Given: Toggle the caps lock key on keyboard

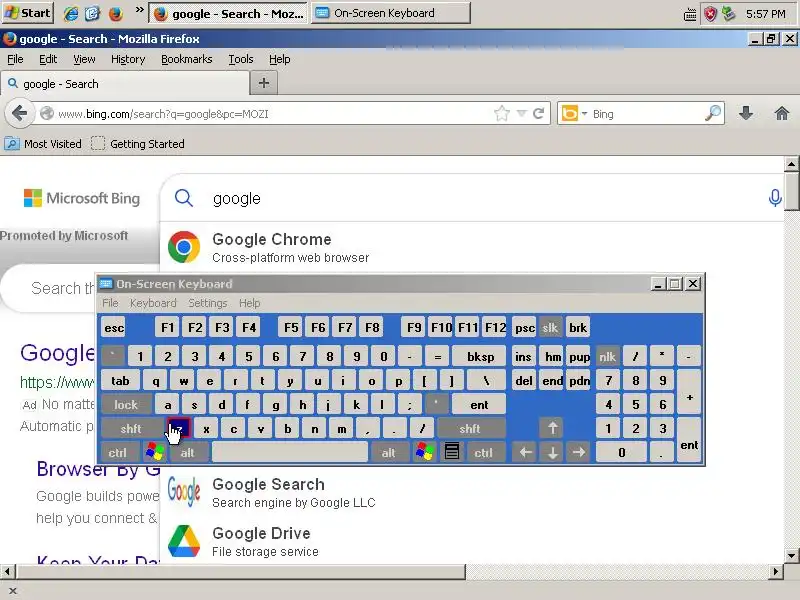Looking at the screenshot, I should pos(126,405).
